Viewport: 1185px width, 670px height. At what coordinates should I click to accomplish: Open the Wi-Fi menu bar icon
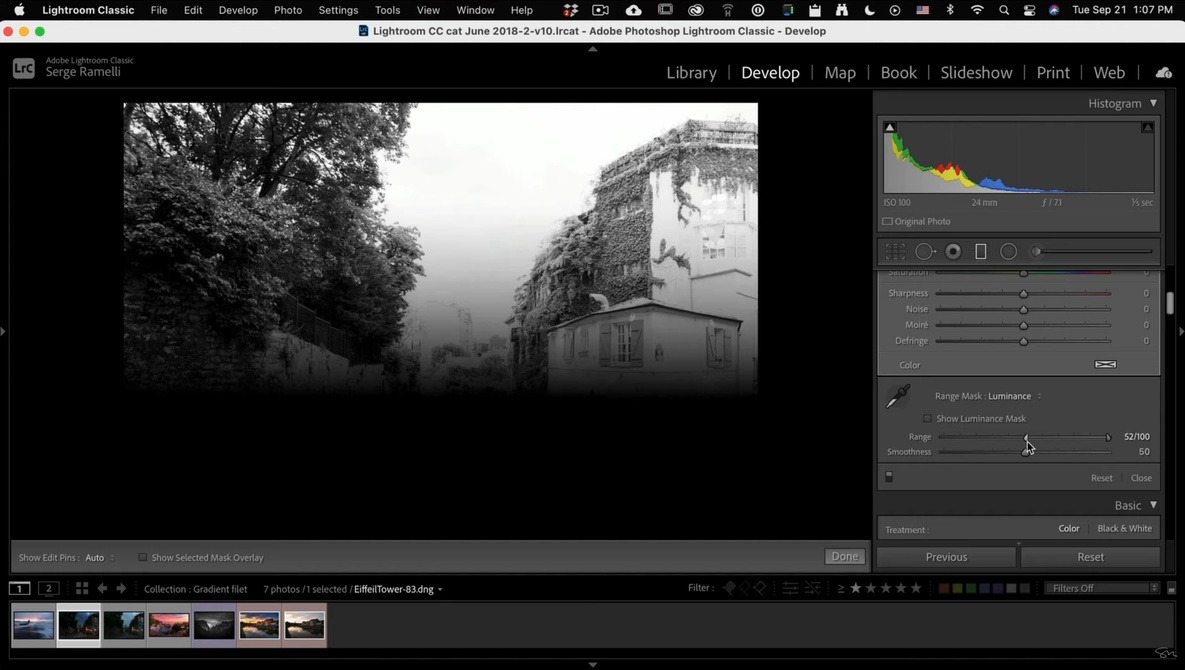point(977,10)
